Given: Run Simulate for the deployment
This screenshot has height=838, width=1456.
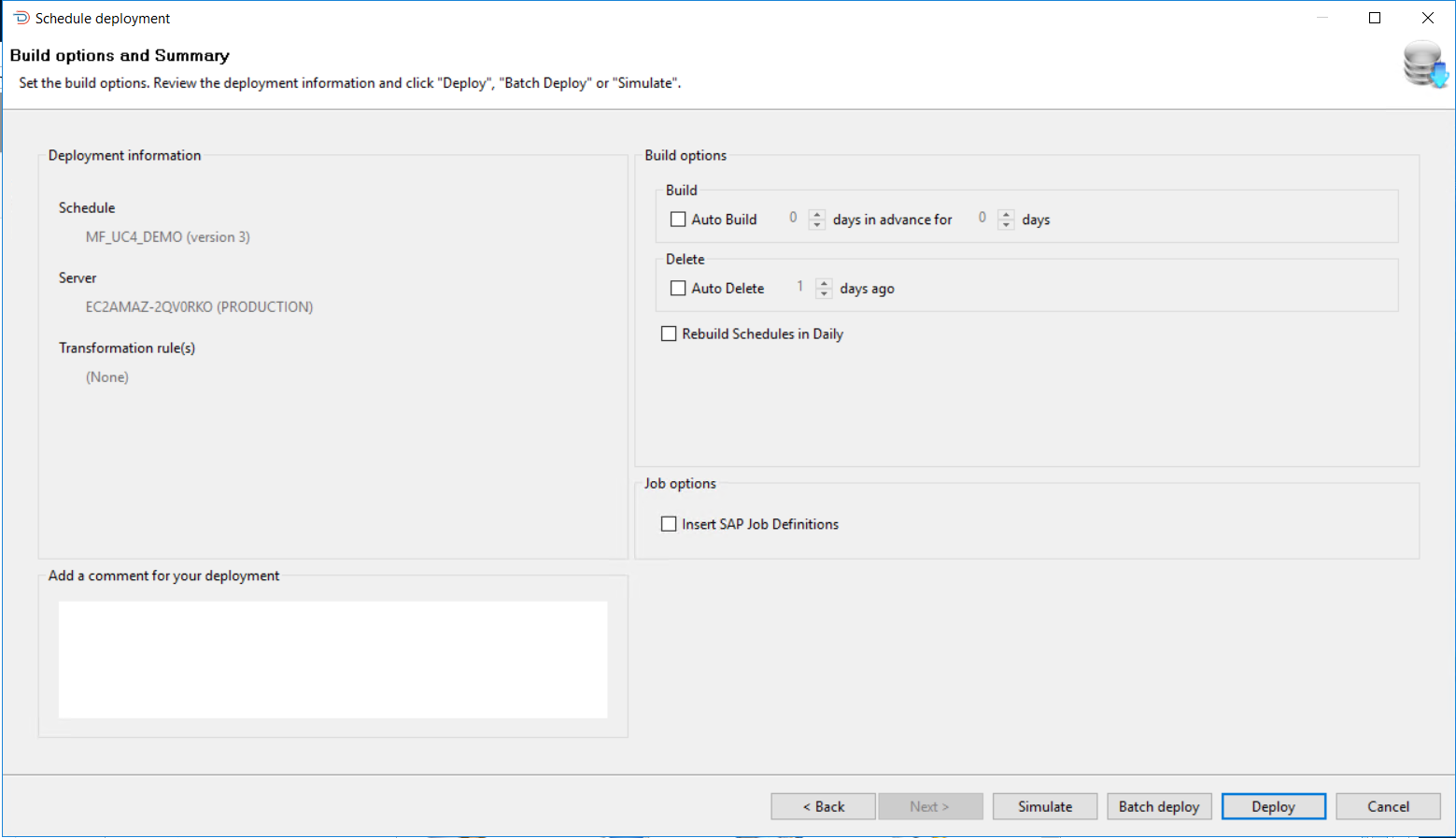Looking at the screenshot, I should point(1045,806).
